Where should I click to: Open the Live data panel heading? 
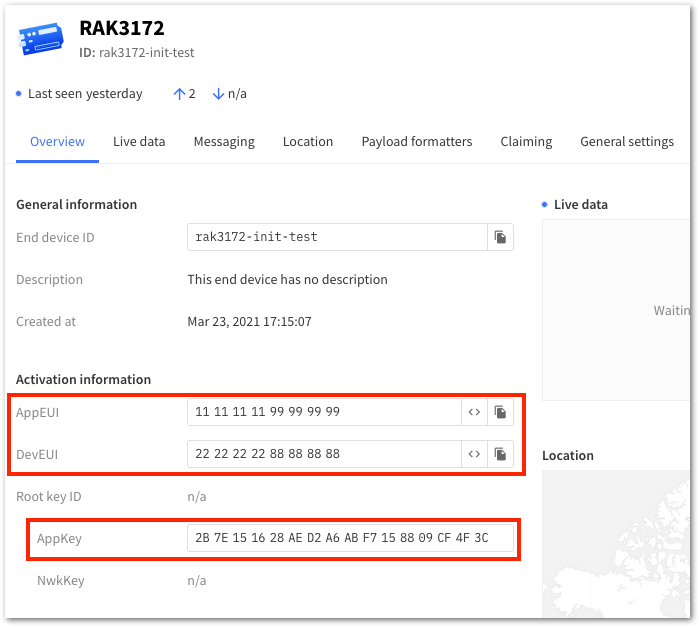click(x=580, y=204)
